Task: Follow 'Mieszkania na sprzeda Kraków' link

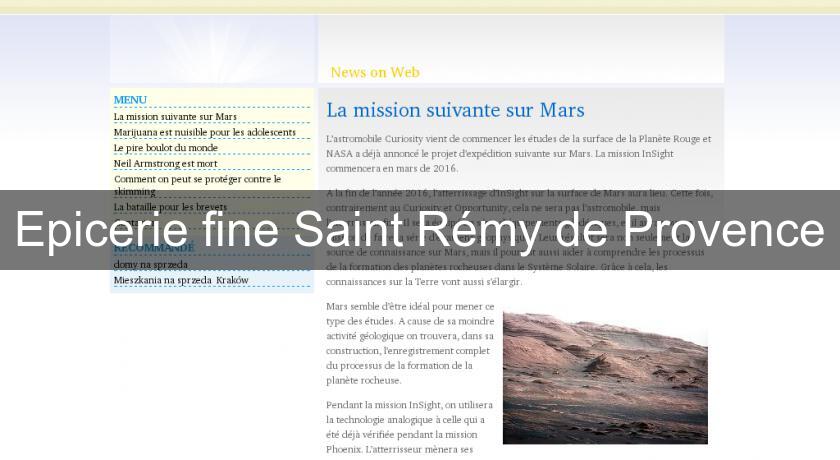Action: pyautogui.click(x=181, y=281)
